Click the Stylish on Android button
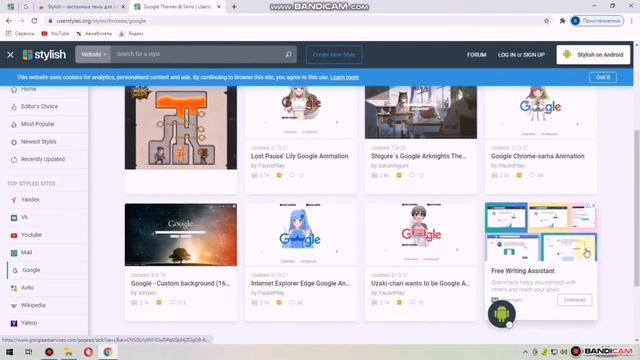 coord(593,55)
